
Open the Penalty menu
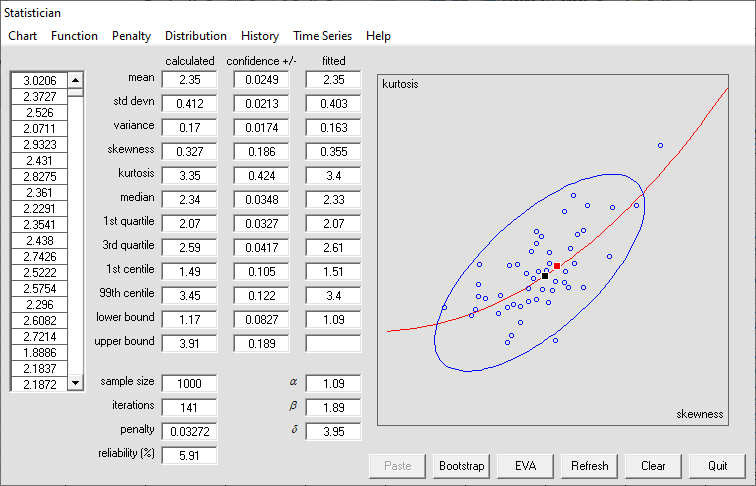point(131,36)
